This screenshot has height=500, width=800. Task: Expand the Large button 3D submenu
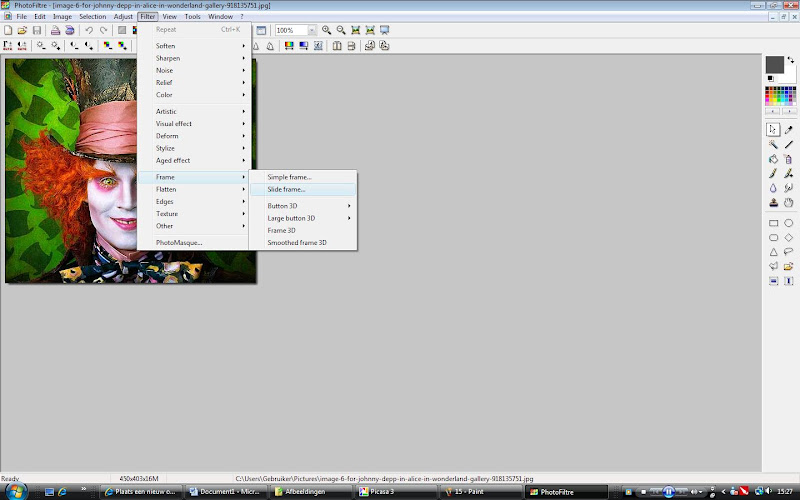[x=303, y=218]
